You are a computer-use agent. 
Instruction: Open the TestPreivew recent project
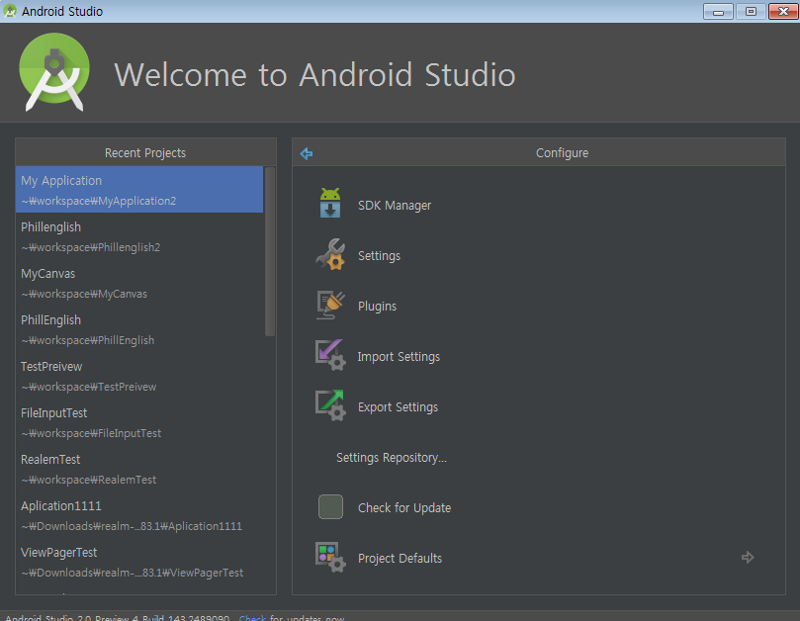pos(139,376)
